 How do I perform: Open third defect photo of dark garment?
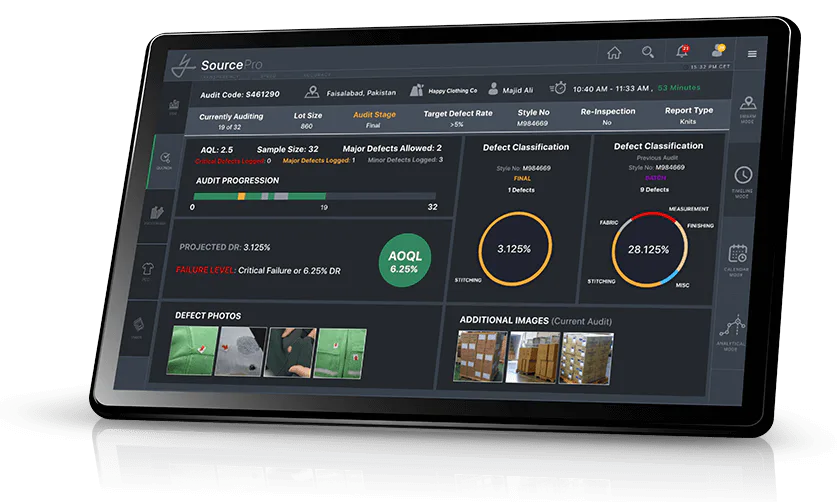coord(290,353)
